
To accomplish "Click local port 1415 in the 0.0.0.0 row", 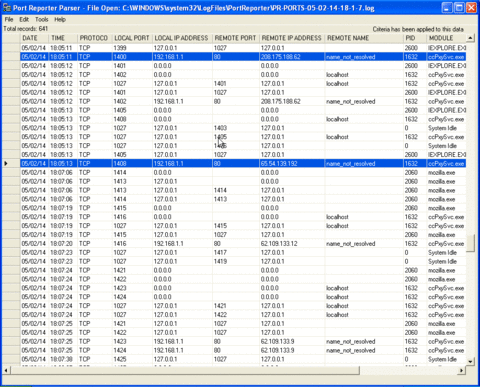I will point(132,208).
